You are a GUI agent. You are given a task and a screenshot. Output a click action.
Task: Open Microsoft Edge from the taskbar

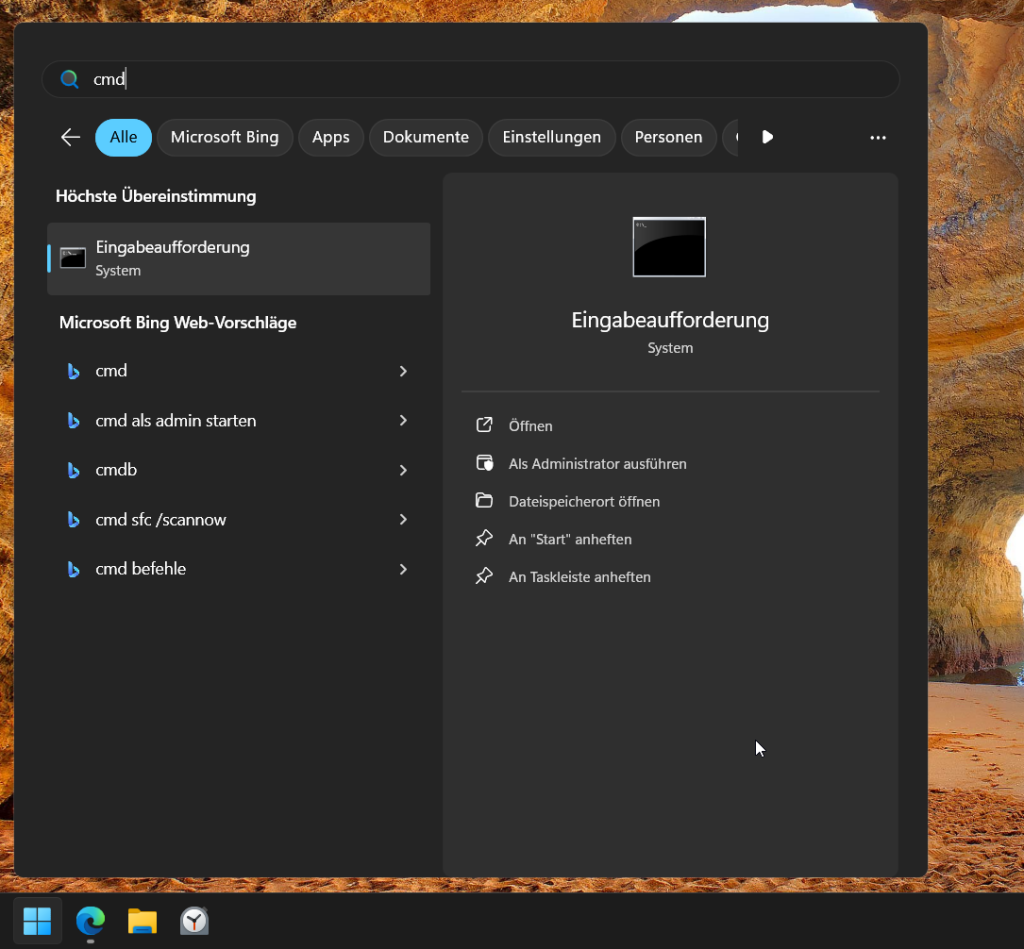90,920
